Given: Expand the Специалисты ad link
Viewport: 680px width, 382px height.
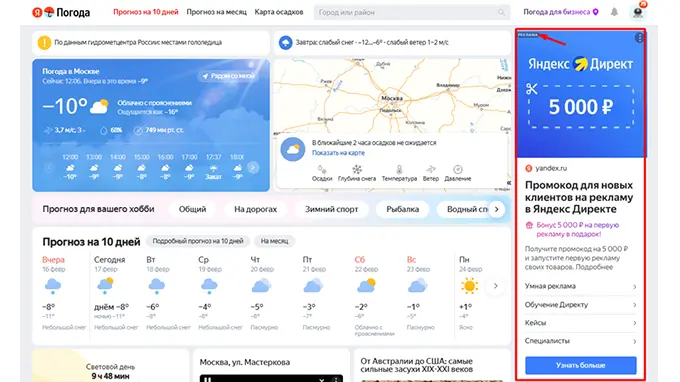Looking at the screenshot, I should [581, 341].
